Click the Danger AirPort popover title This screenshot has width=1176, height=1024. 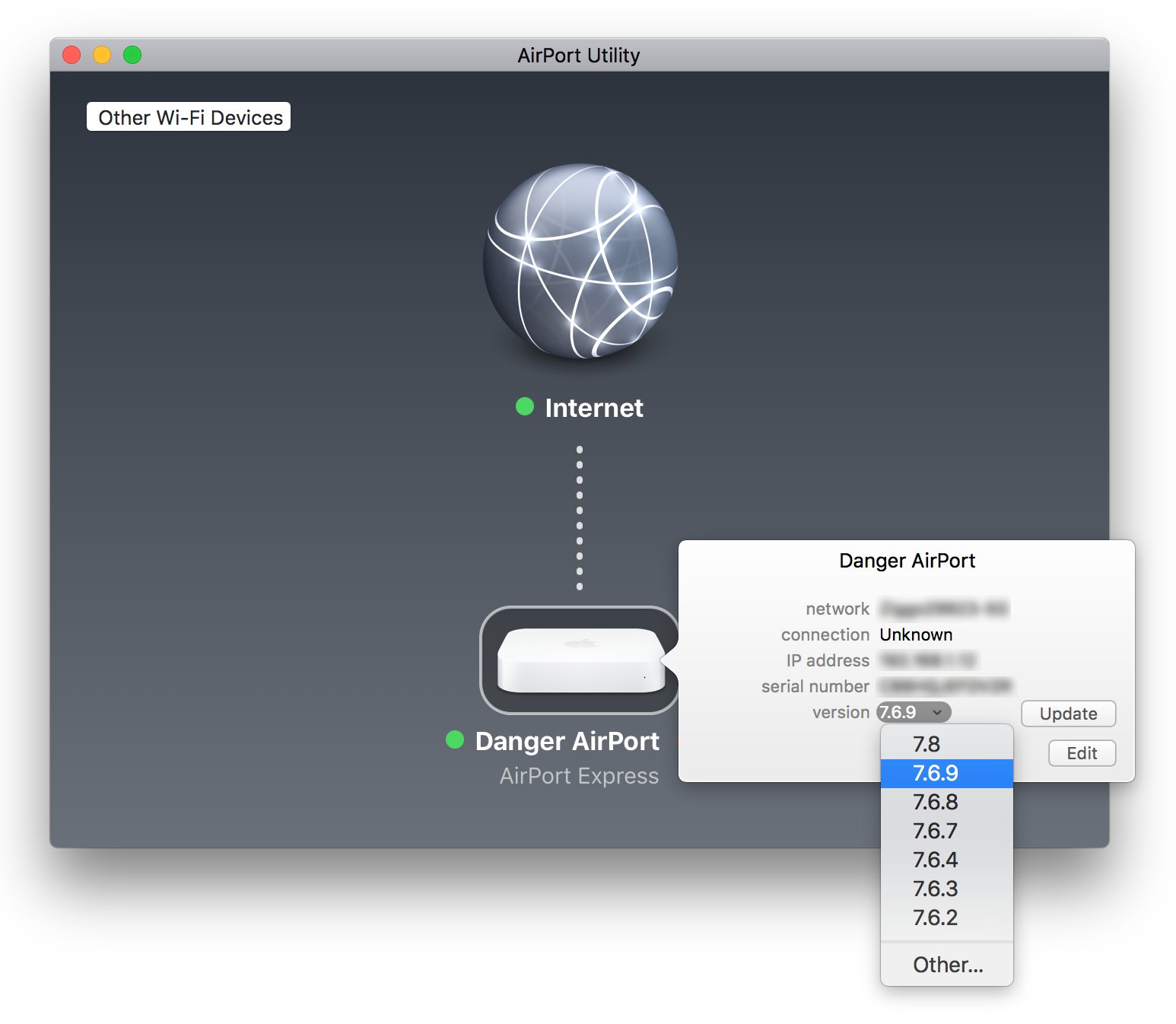pyautogui.click(x=907, y=561)
